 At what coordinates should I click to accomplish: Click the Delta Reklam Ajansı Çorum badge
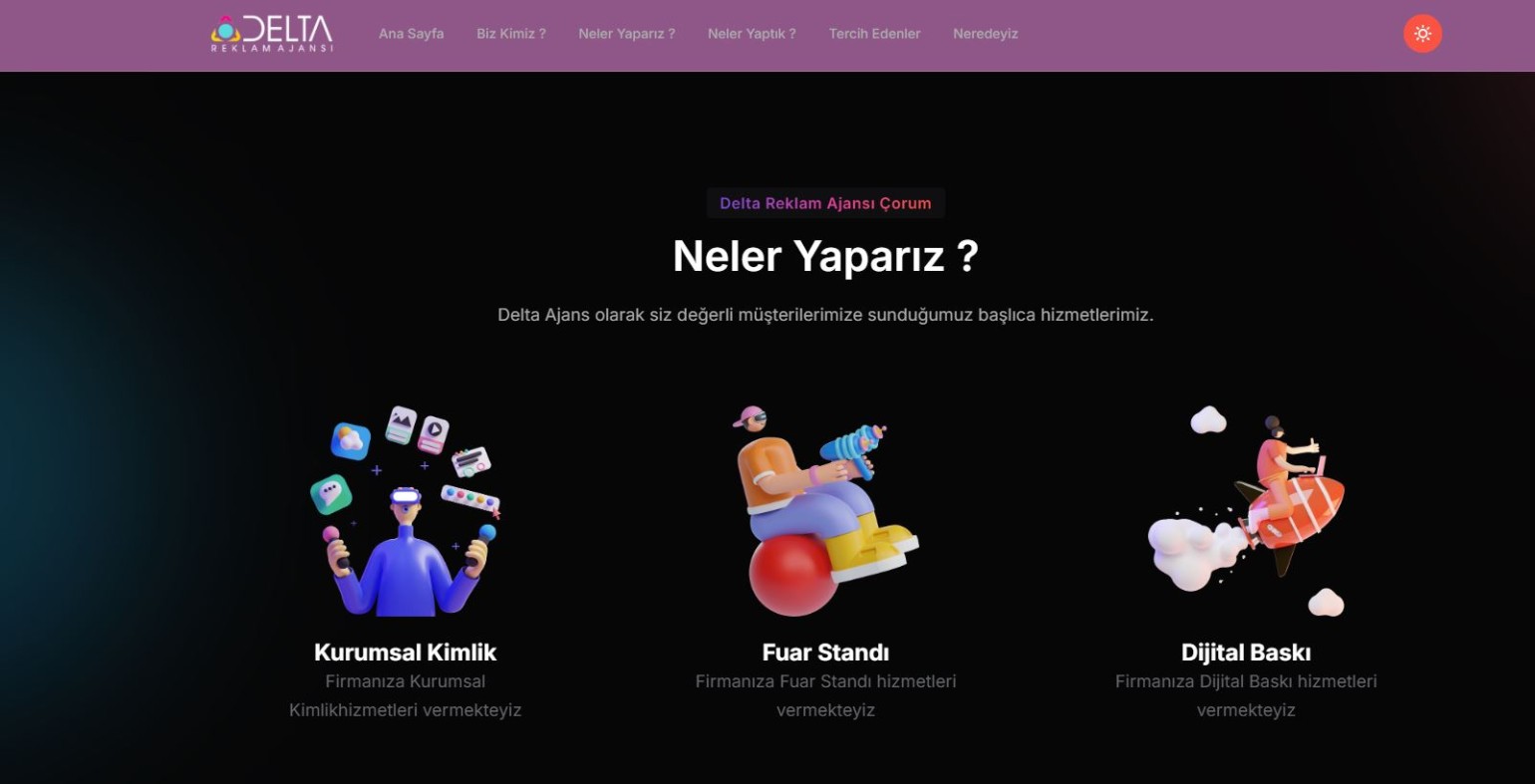tap(825, 203)
